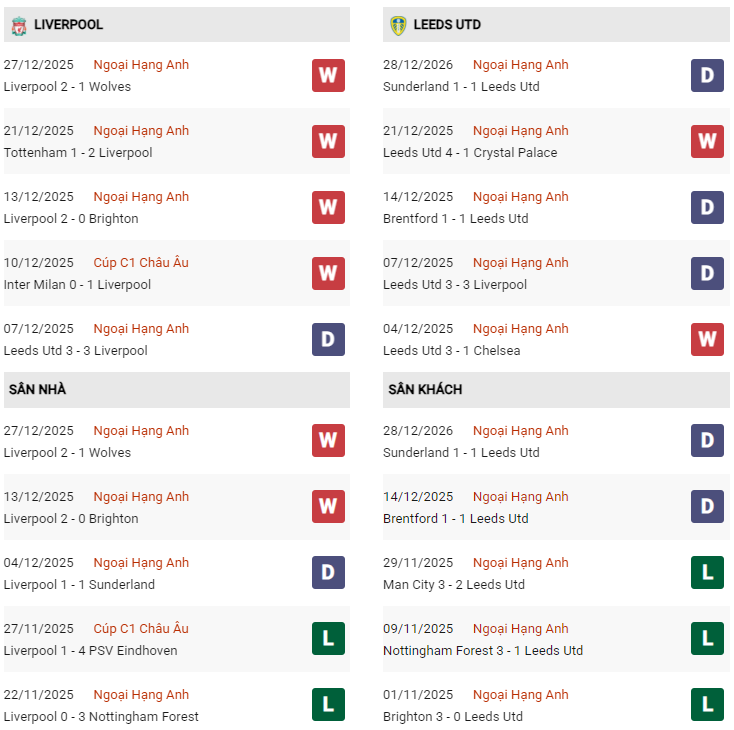This screenshot has width=734, height=730.
Task: Click D badge for Liverpool 1-1 Sunderland
Action: click(x=328, y=574)
